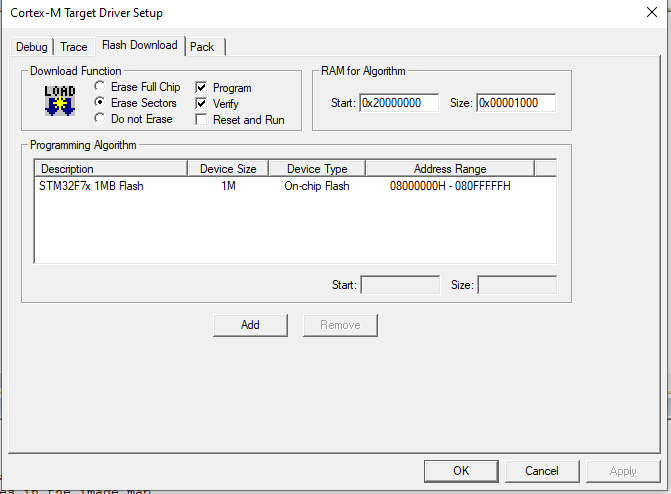The image size is (671, 494).
Task: Click the LOAD flash download icon
Action: pos(60,101)
